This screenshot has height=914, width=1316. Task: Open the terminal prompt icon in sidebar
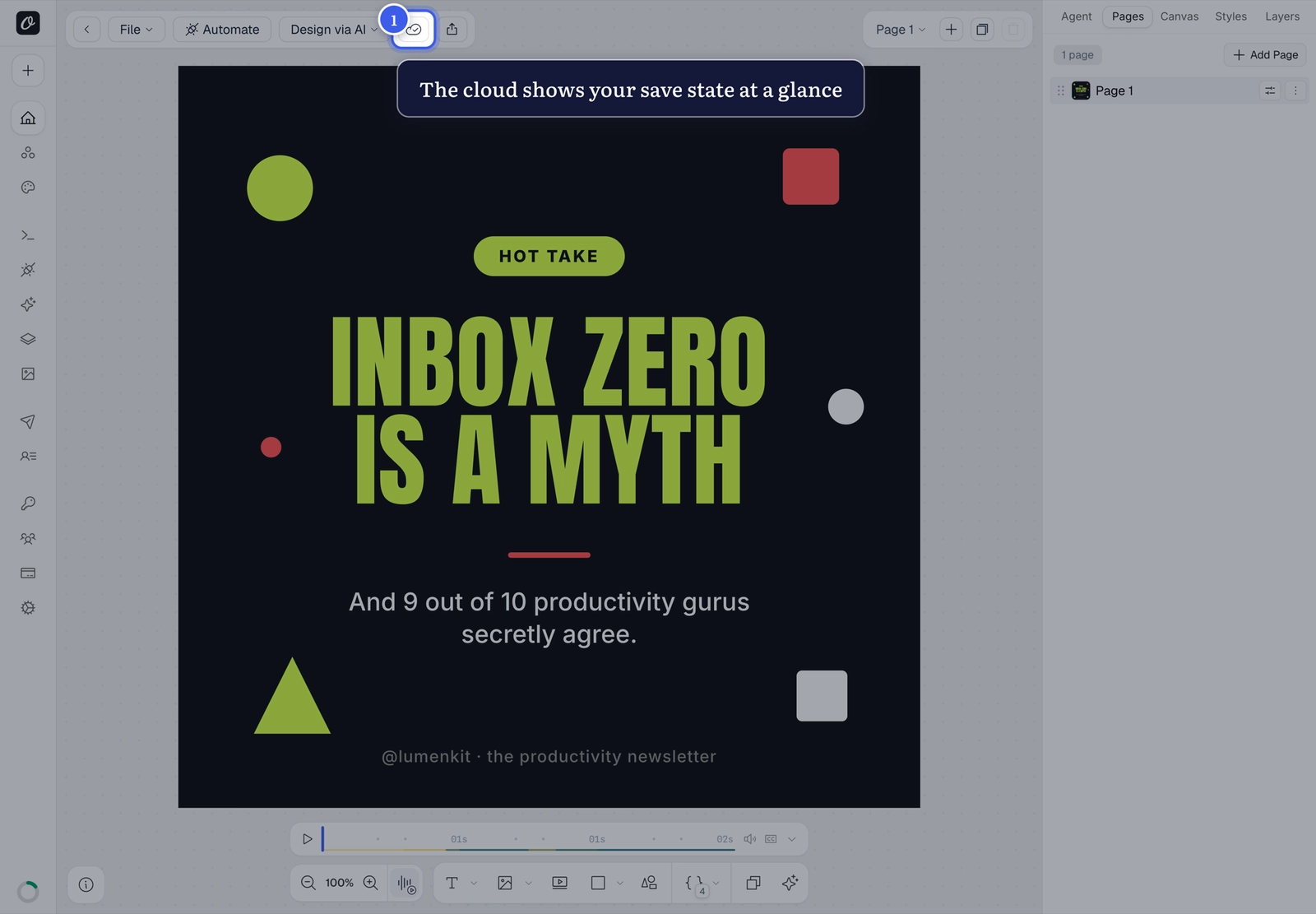pyautogui.click(x=28, y=235)
